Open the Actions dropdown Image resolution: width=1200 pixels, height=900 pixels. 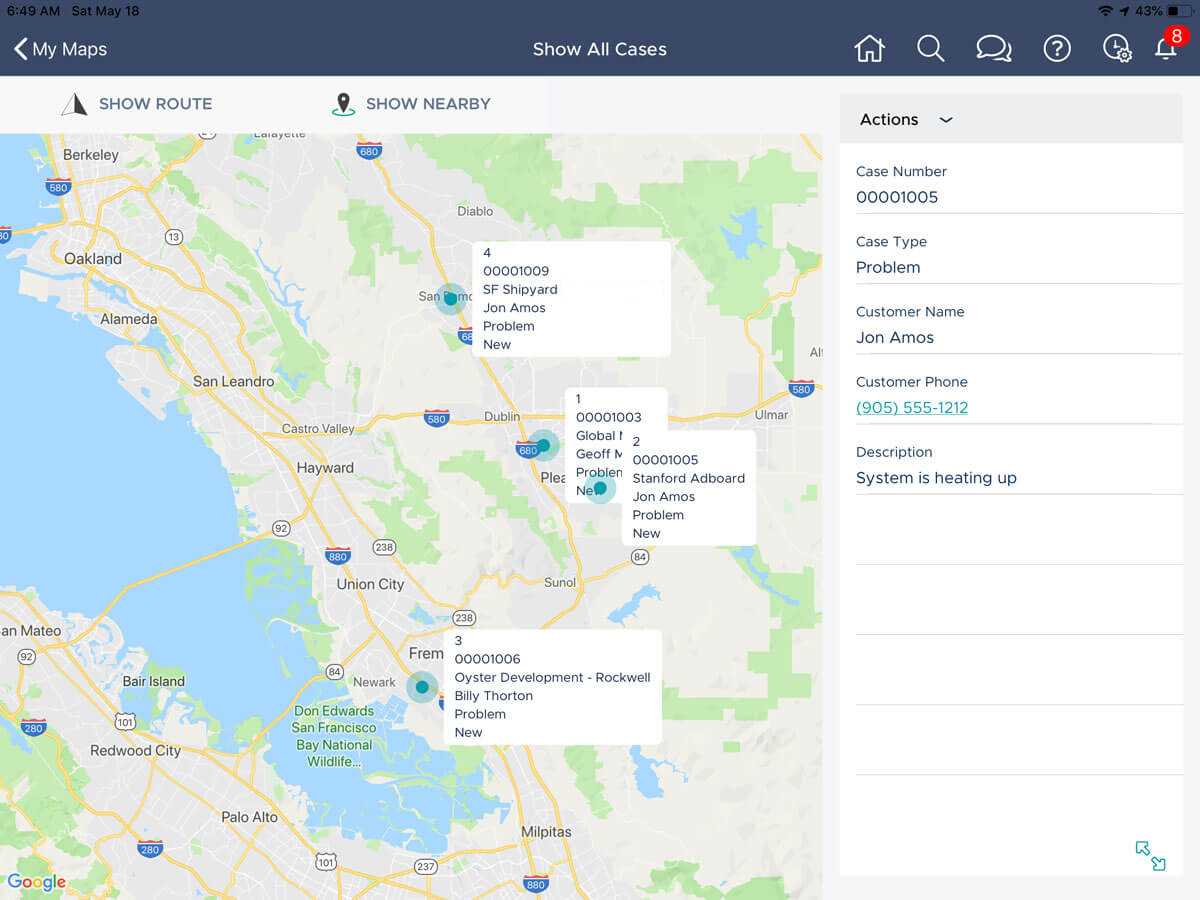click(x=903, y=119)
